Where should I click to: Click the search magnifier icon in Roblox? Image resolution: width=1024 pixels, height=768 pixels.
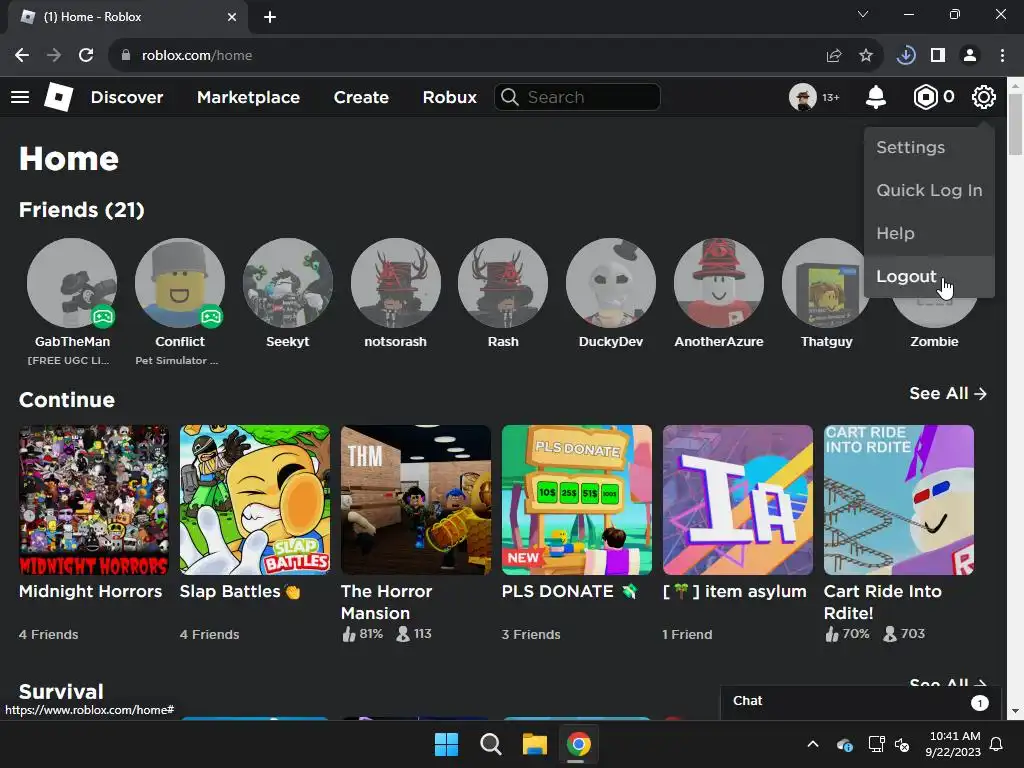click(509, 97)
